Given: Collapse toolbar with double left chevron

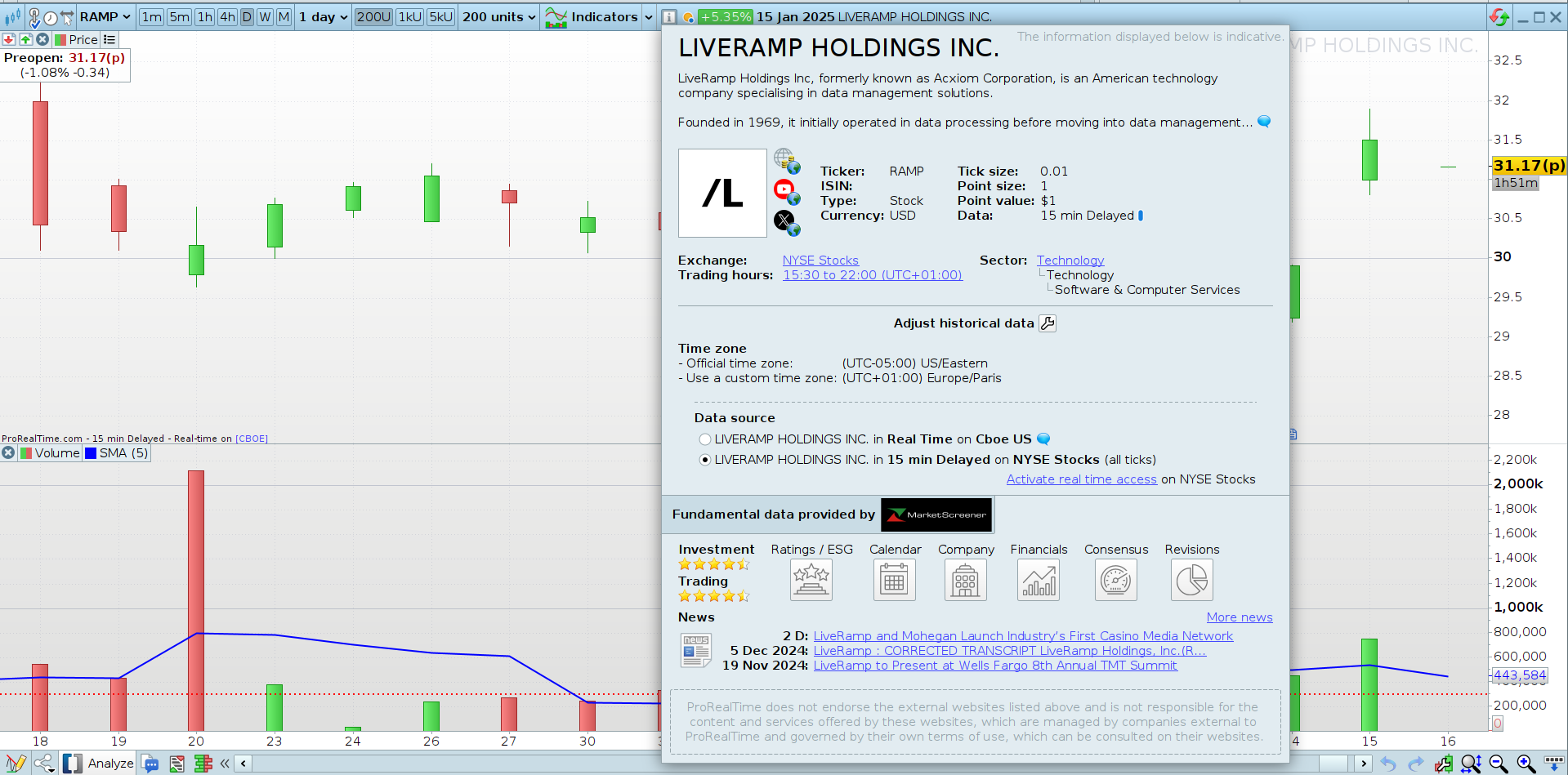Looking at the screenshot, I should pos(225,764).
